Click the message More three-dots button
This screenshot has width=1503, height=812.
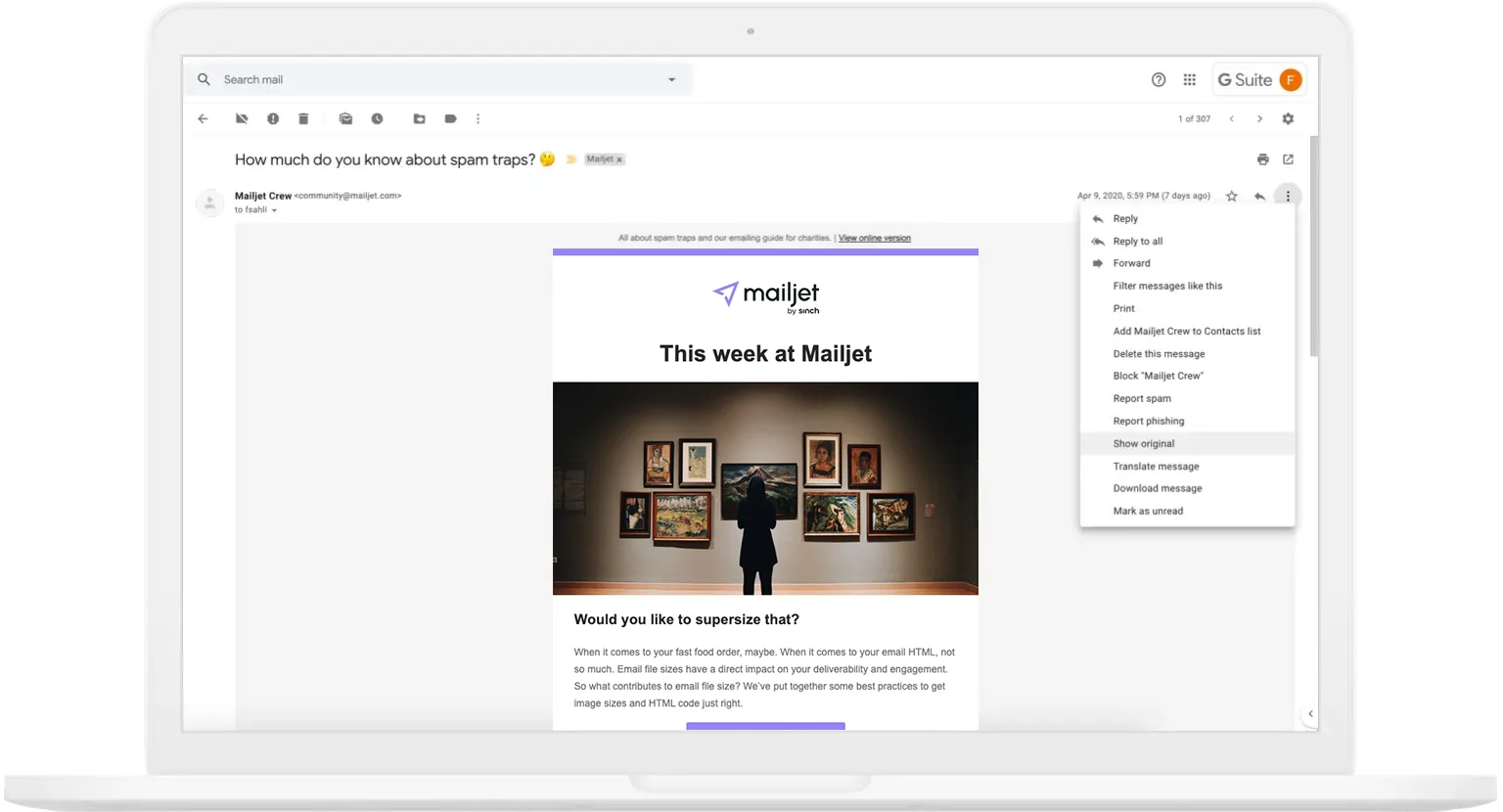[1288, 196]
